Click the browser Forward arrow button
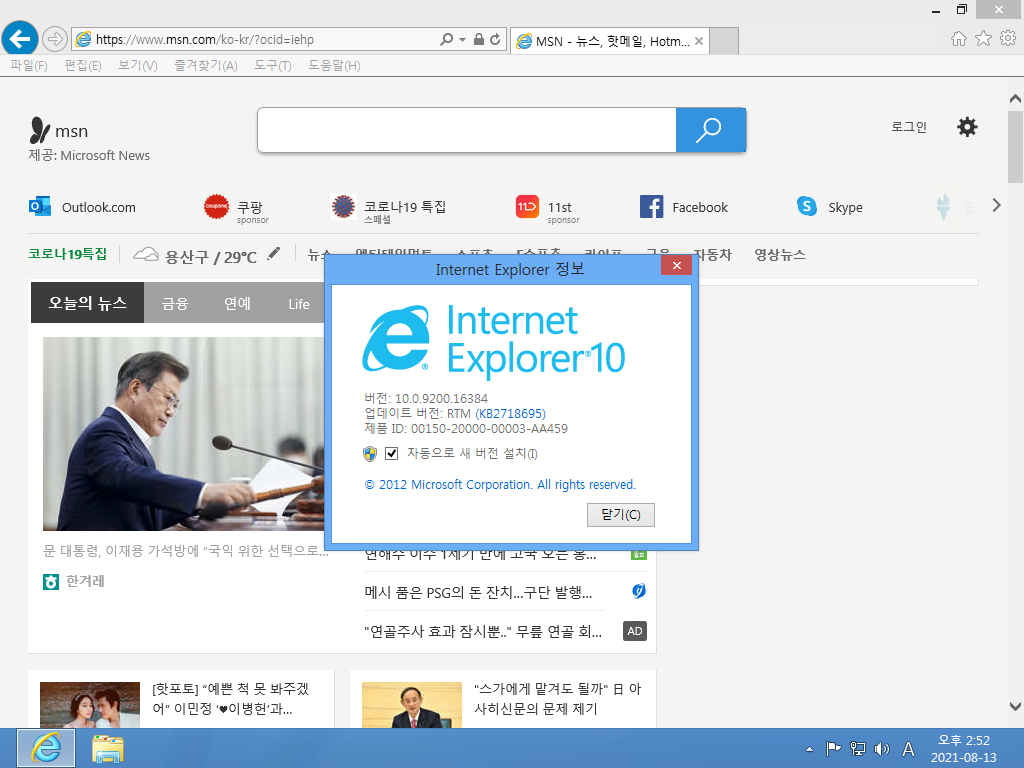The height and width of the screenshot is (768, 1024). [x=55, y=39]
